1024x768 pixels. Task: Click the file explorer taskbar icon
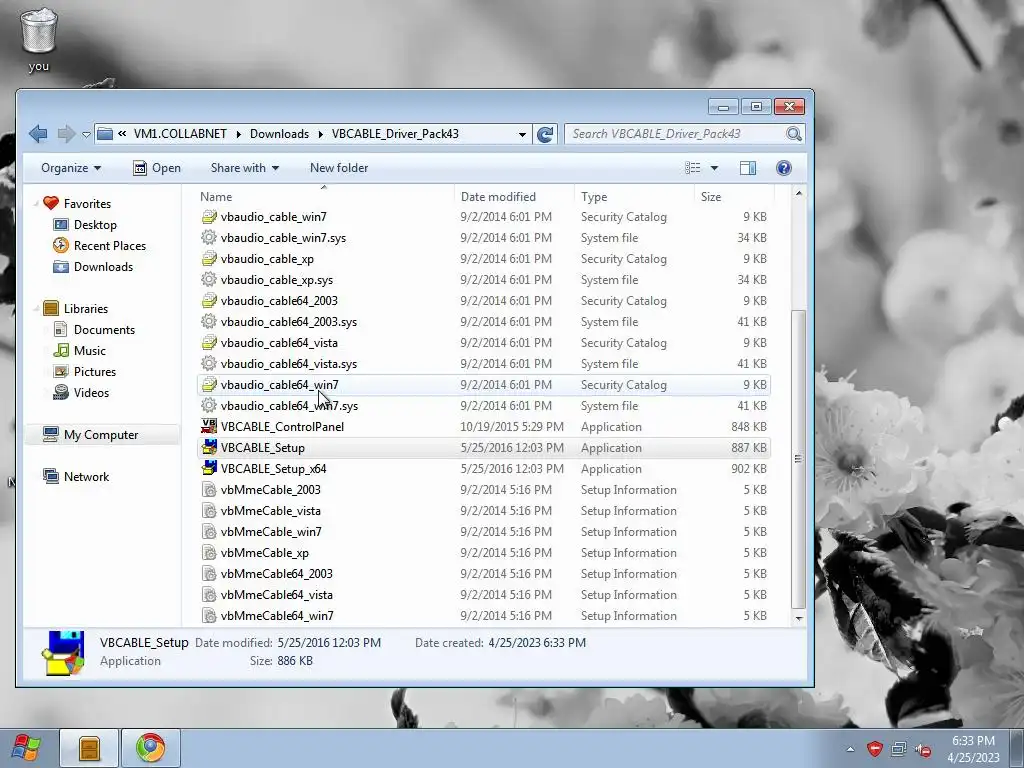click(89, 748)
